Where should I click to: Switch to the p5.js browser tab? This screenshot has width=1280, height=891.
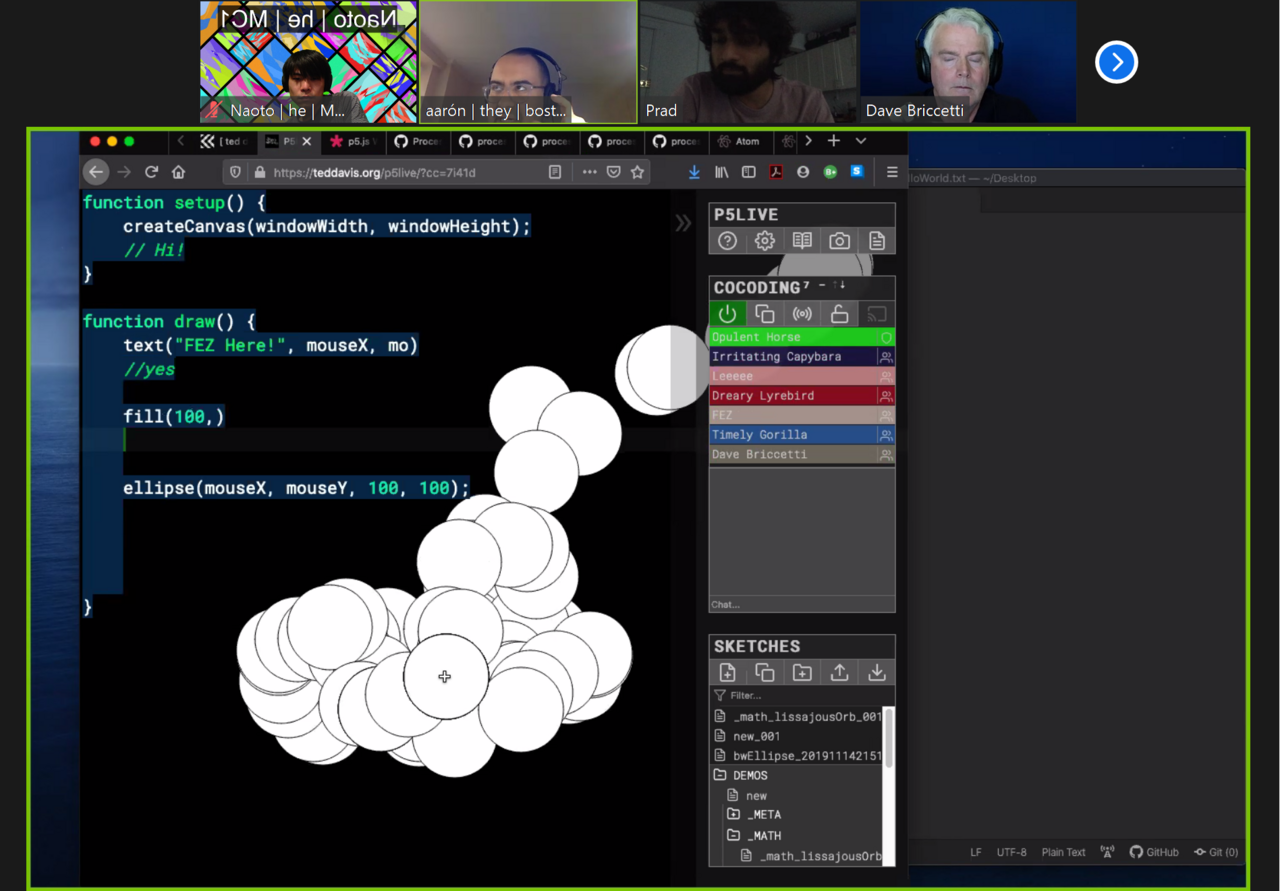(x=352, y=141)
